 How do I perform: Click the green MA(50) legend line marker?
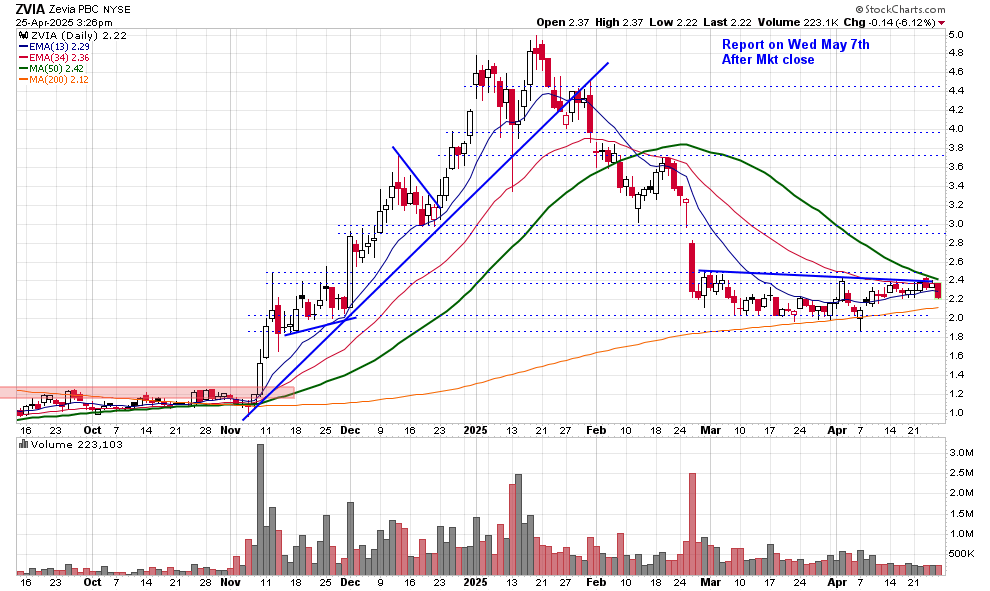[26, 69]
